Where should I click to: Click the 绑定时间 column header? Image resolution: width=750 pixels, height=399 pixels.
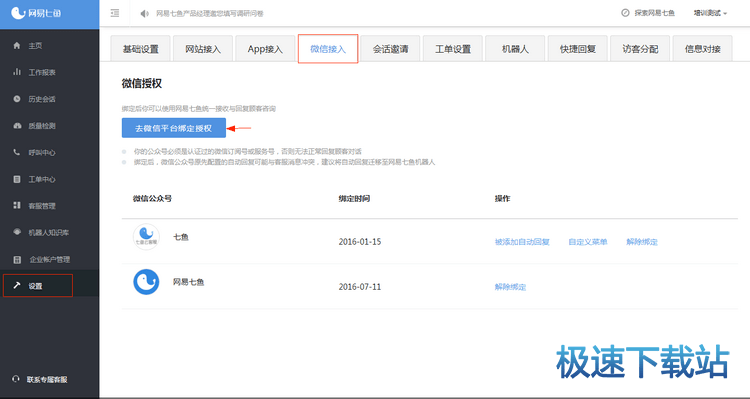coord(354,198)
